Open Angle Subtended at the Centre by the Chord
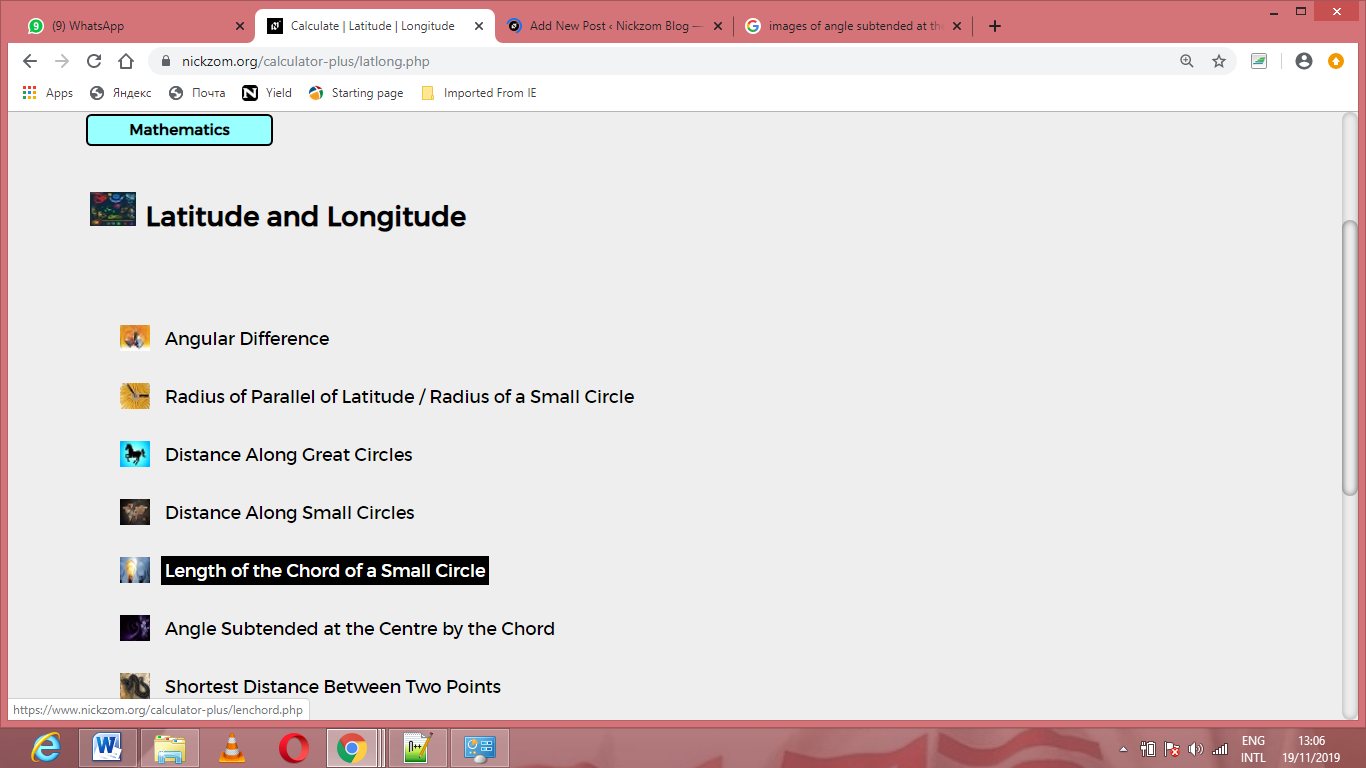The image size is (1366, 768). 360,628
